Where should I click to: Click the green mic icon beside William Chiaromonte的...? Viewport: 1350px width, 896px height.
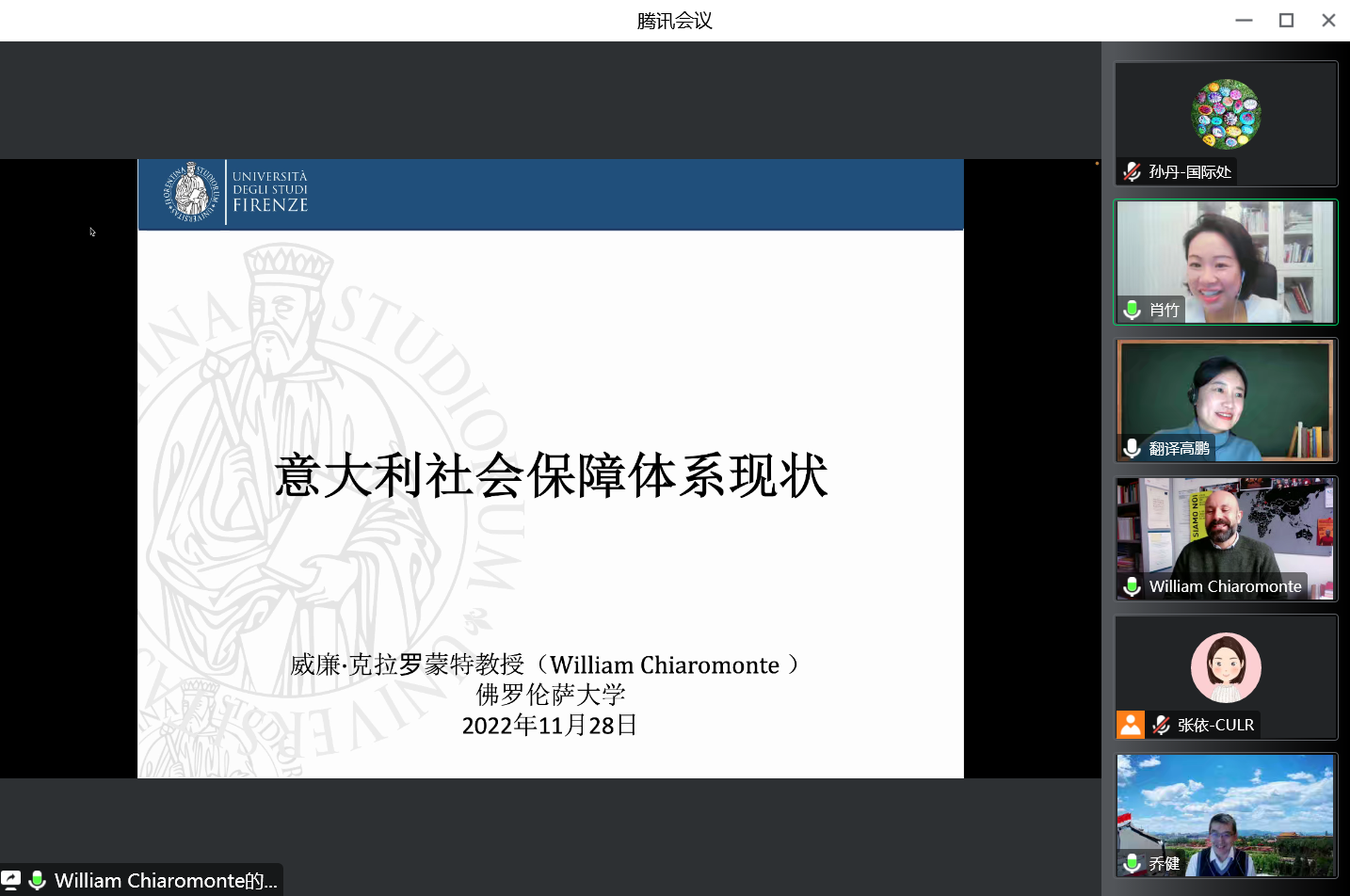tap(38, 880)
